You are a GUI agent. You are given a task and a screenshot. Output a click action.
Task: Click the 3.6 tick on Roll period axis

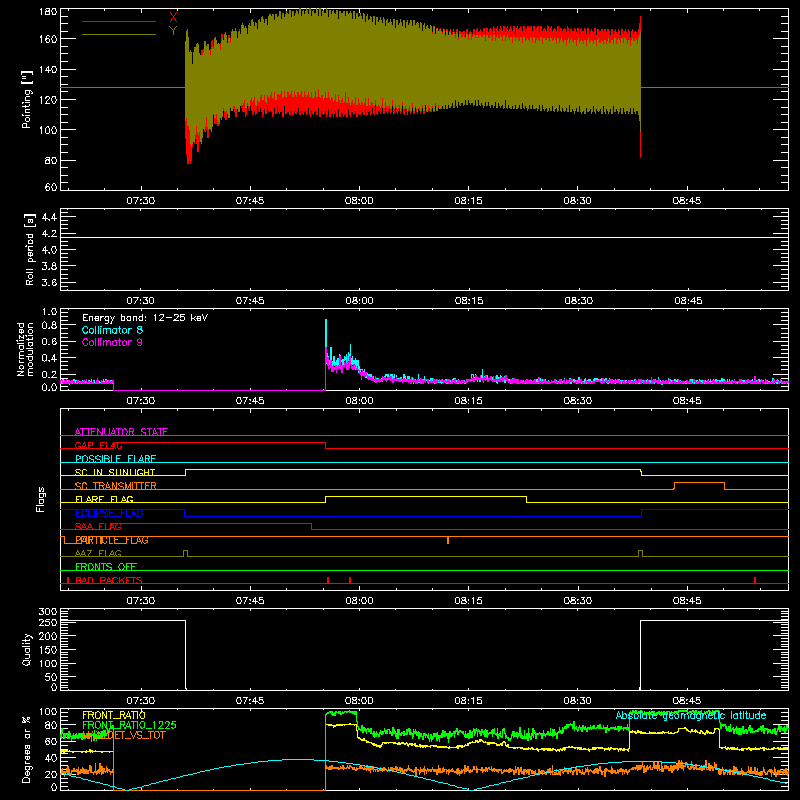point(49,283)
